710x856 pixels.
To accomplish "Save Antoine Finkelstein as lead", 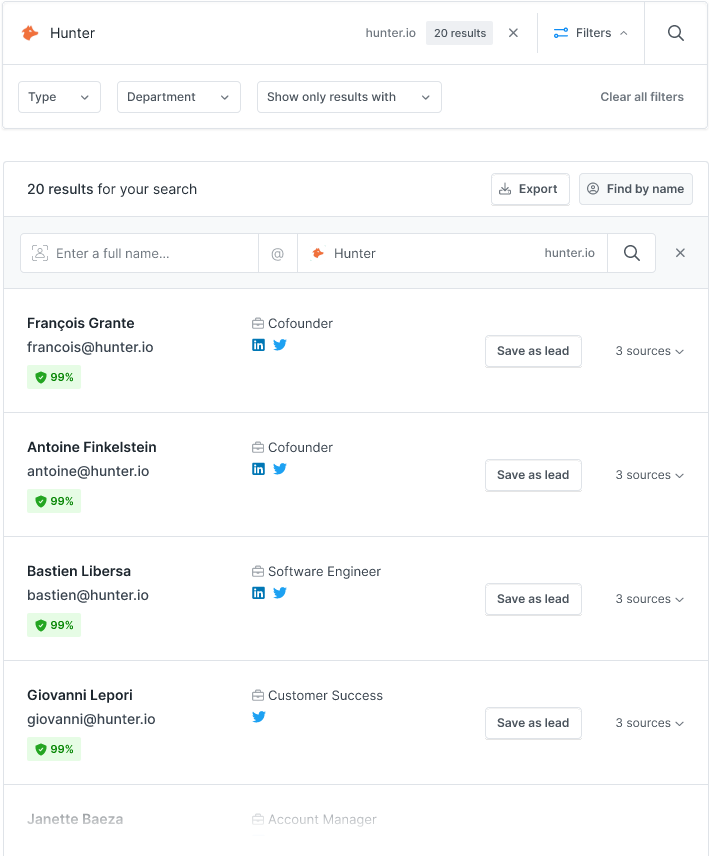I will click(533, 475).
